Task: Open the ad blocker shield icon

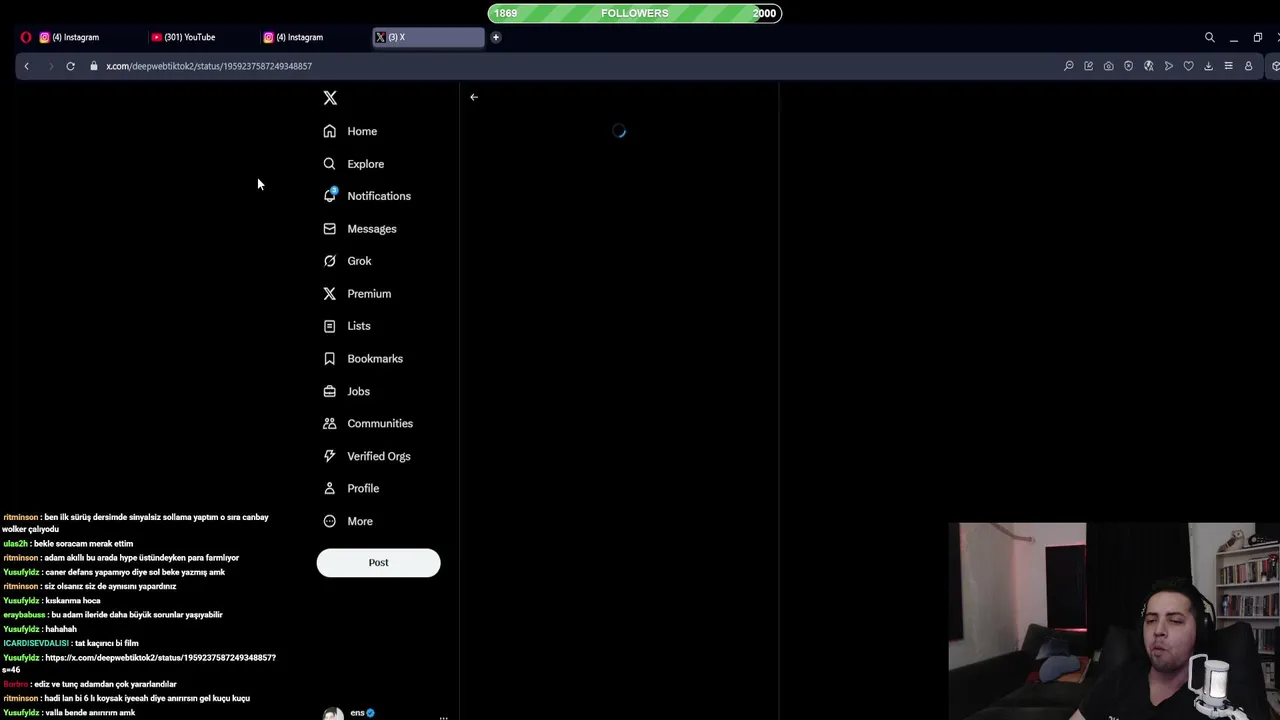Action: (1128, 66)
